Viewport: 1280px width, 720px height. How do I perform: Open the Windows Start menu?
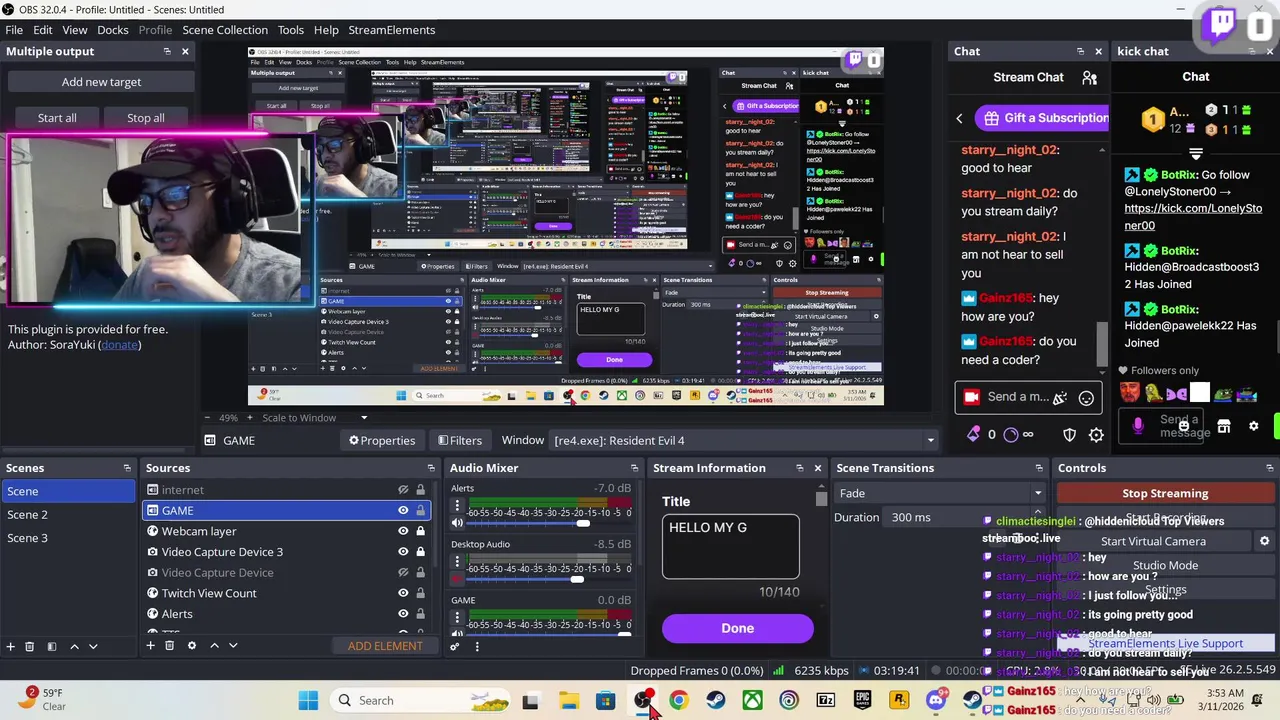(x=308, y=701)
